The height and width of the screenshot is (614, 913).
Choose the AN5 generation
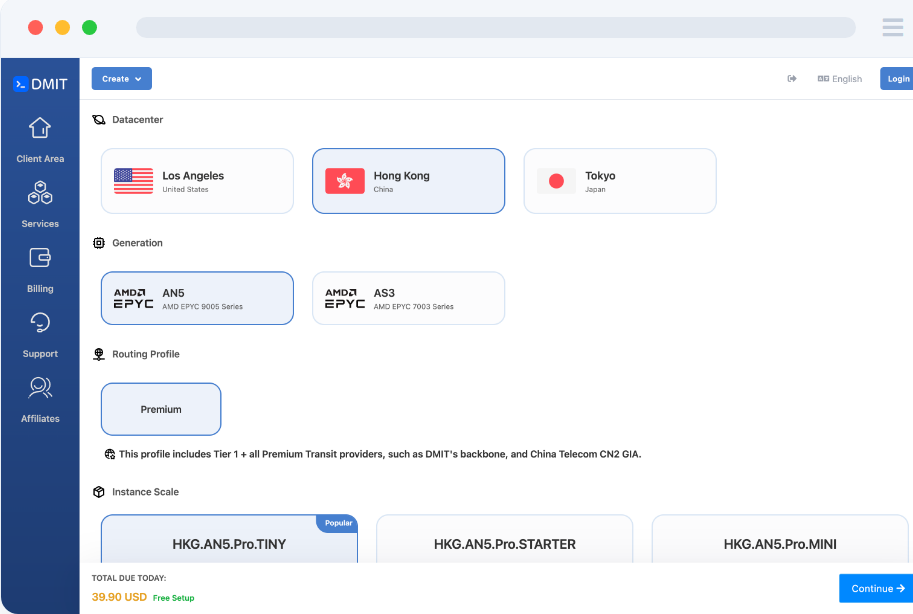[197, 298]
